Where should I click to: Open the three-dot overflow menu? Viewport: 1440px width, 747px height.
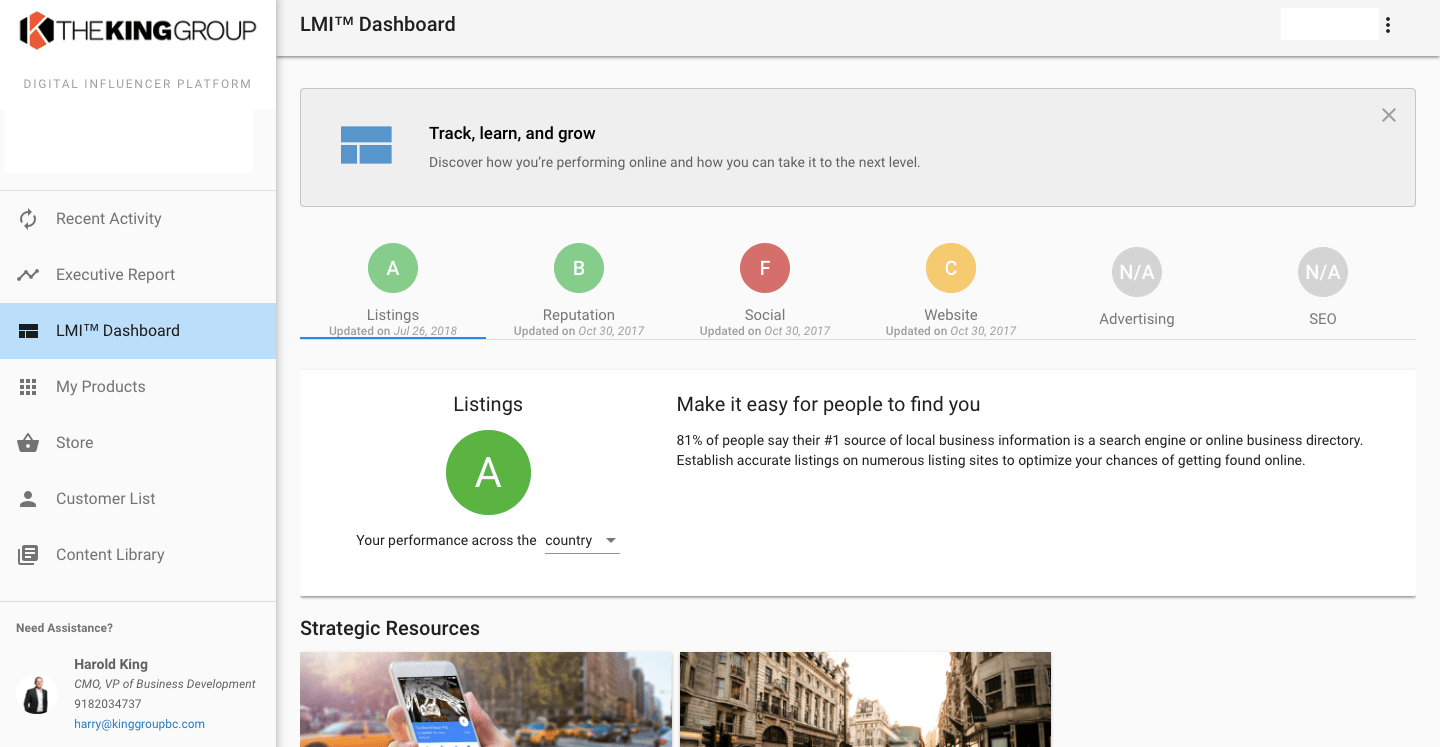click(1388, 25)
